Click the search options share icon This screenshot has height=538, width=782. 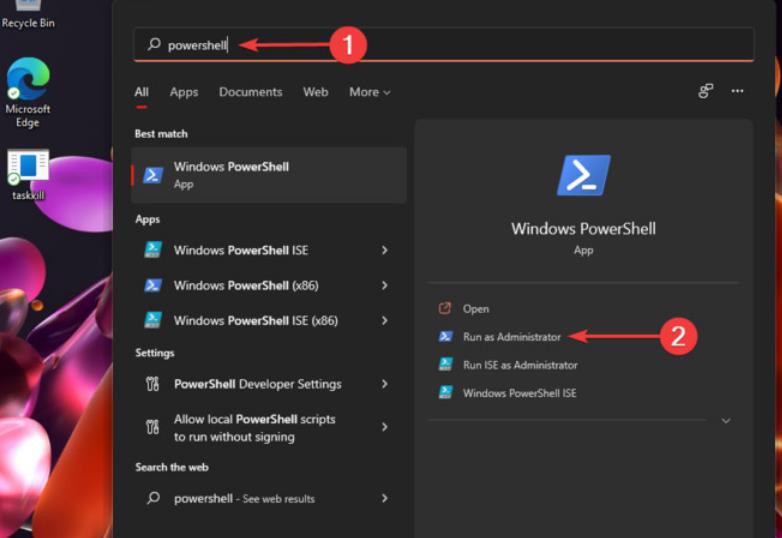(x=706, y=91)
